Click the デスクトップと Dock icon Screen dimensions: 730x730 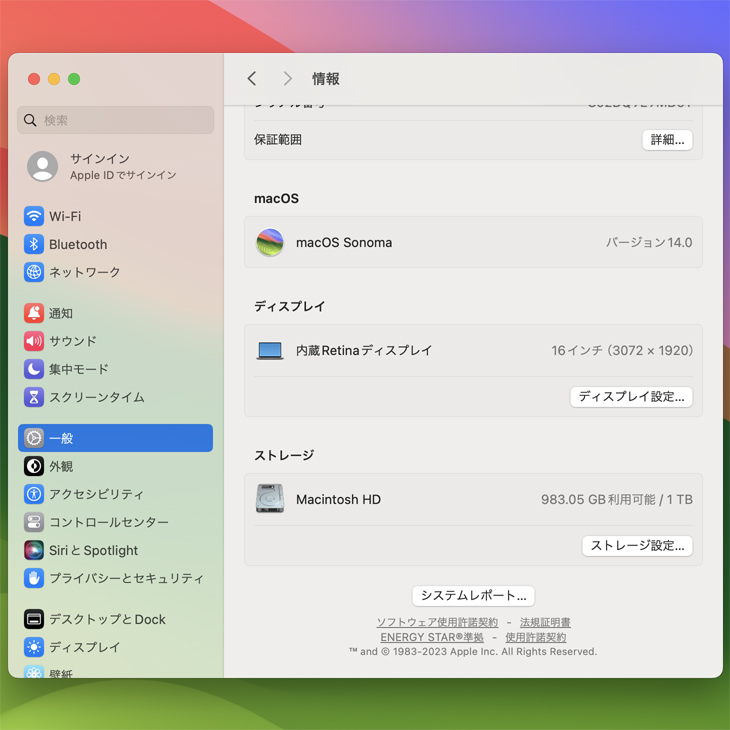point(34,619)
